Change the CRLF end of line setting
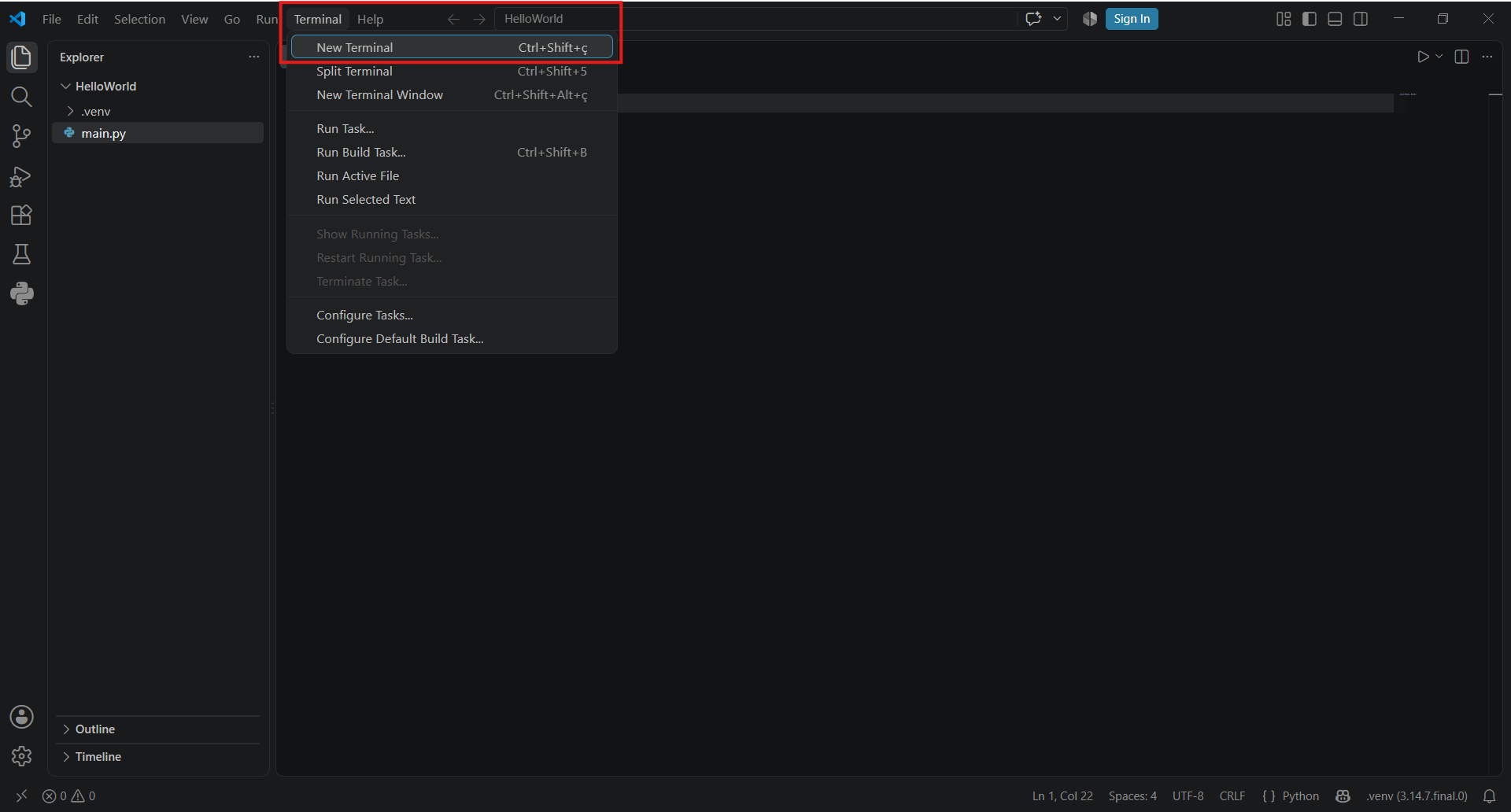This screenshot has width=1511, height=812. pyautogui.click(x=1232, y=796)
